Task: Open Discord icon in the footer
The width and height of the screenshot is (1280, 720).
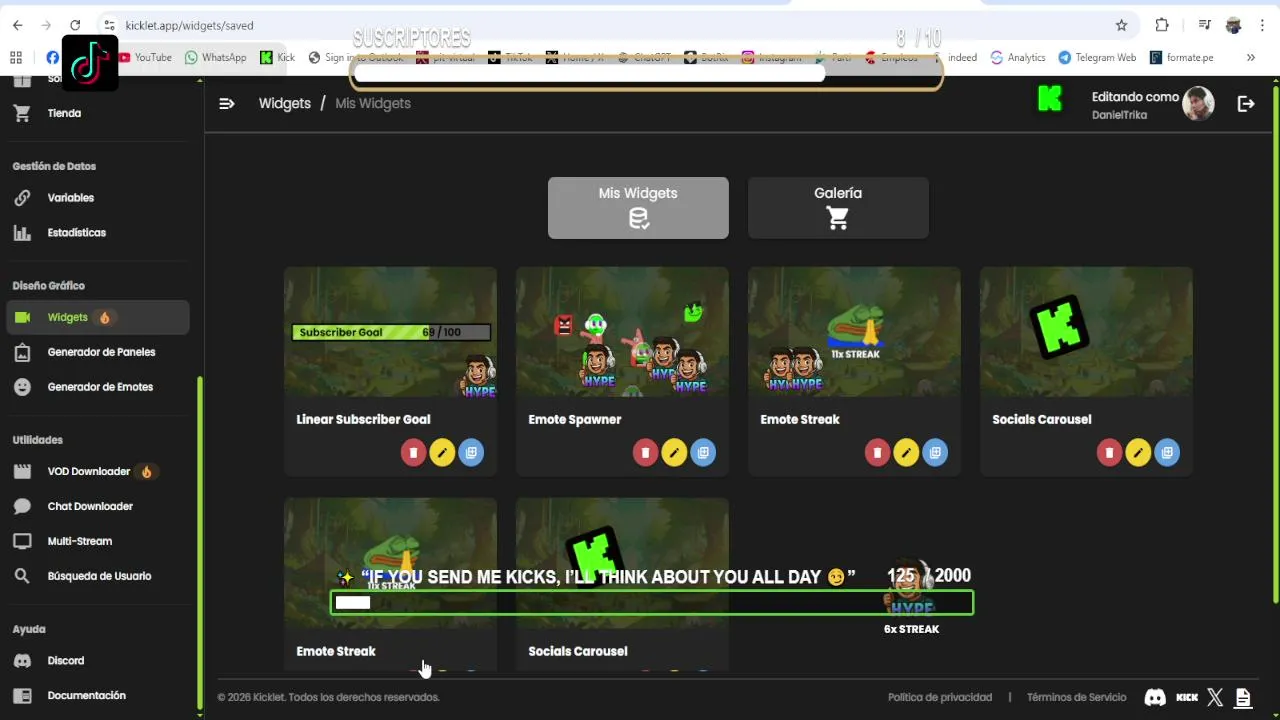Action: click(x=1155, y=698)
